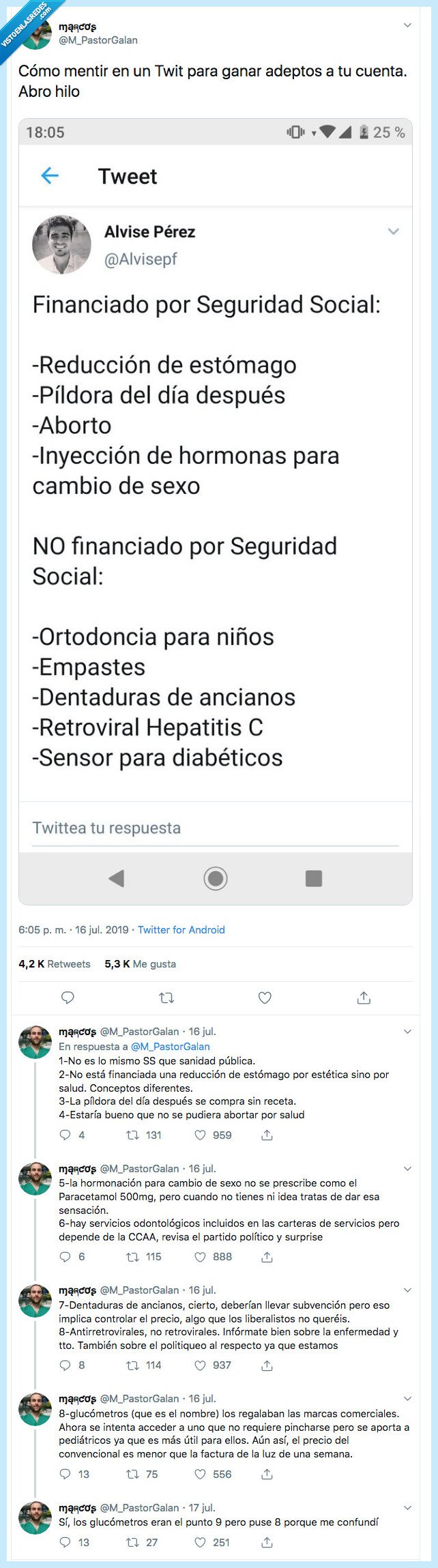Like the main tweet with the heart icon
Image resolution: width=438 pixels, height=1568 pixels.
(263, 998)
